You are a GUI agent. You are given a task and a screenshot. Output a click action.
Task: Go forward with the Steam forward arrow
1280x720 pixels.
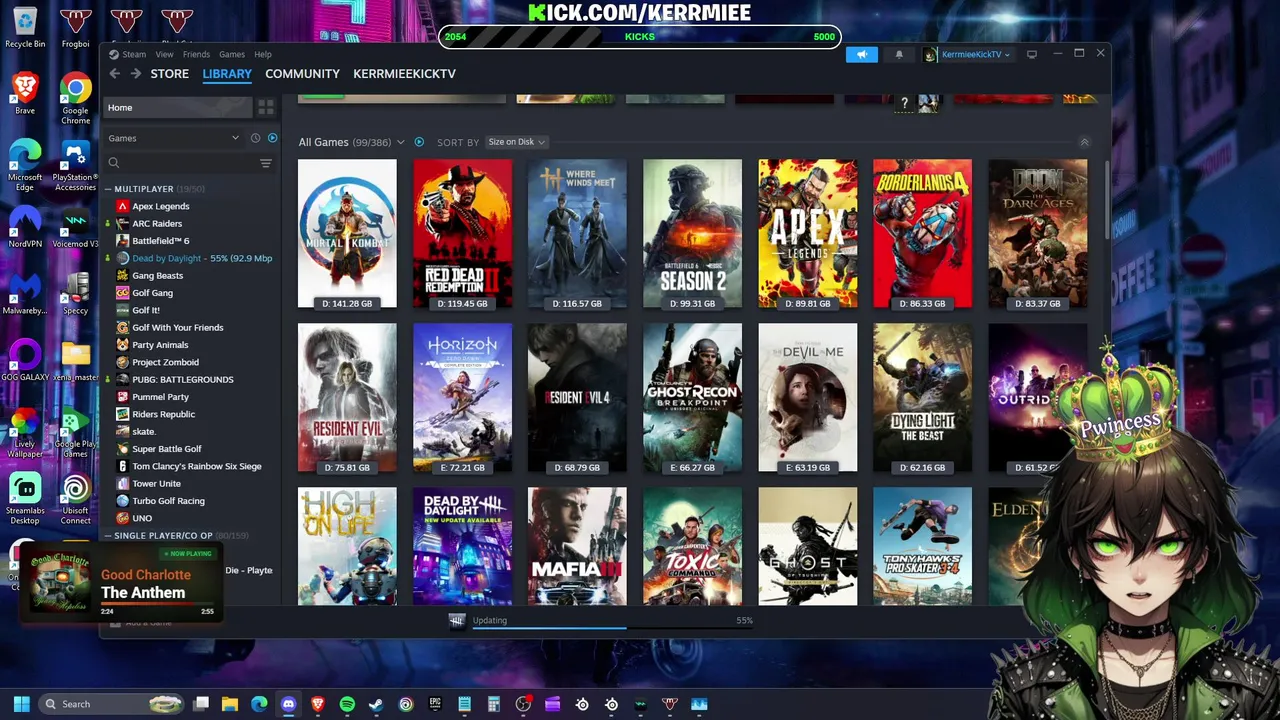135,74
